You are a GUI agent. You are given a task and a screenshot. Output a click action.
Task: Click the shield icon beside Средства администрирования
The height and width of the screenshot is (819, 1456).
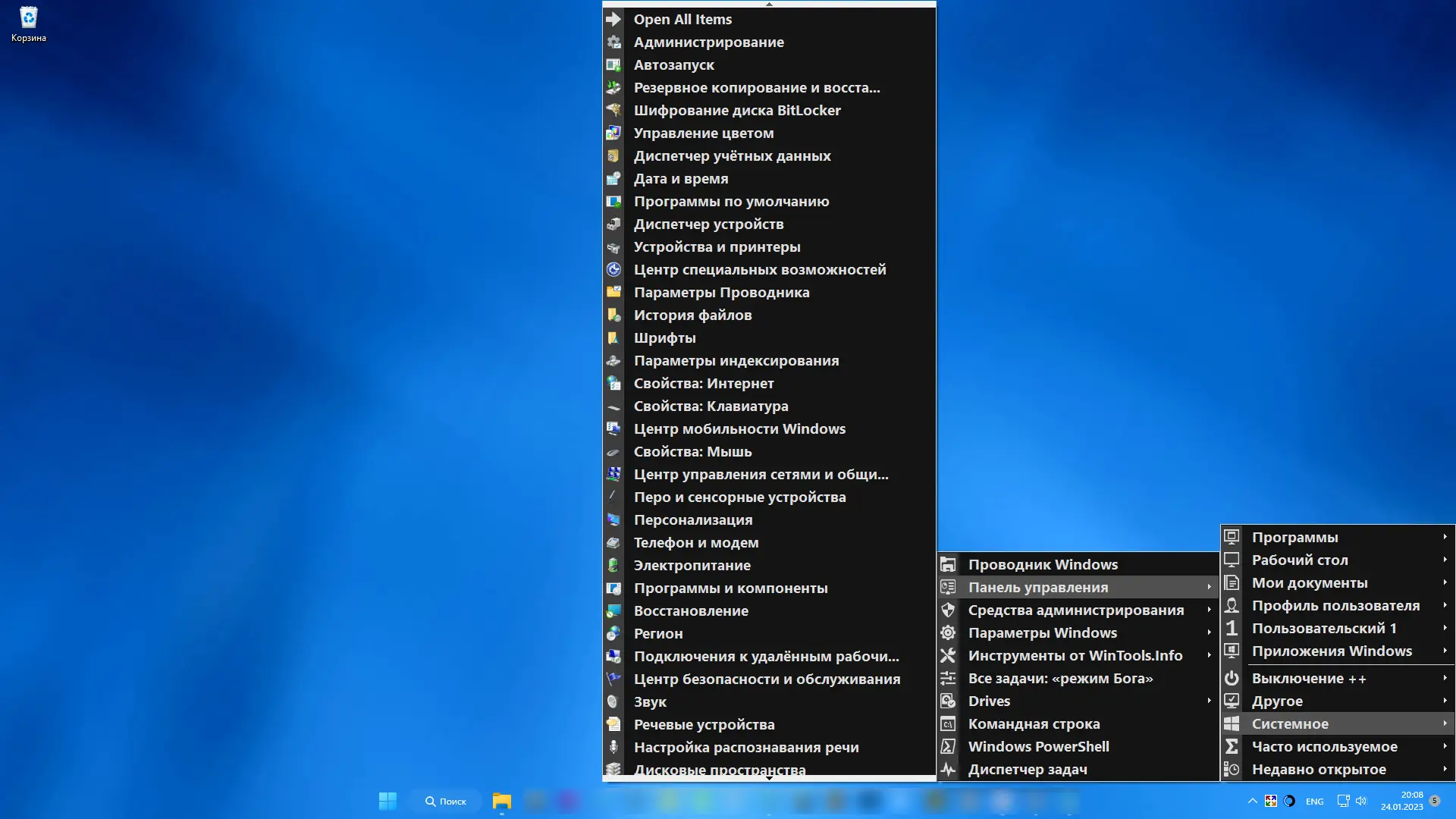[948, 610]
